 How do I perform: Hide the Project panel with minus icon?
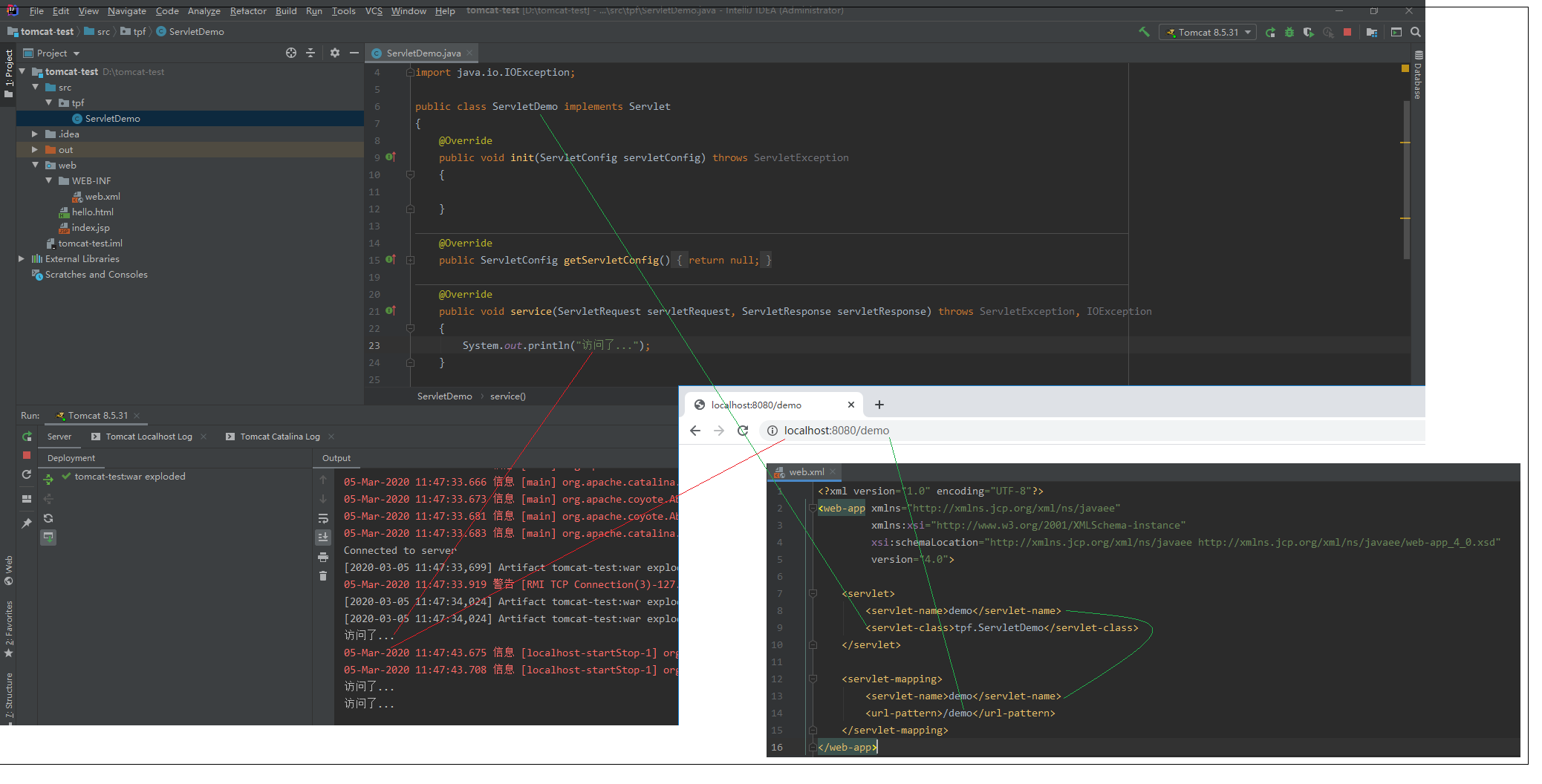point(354,53)
